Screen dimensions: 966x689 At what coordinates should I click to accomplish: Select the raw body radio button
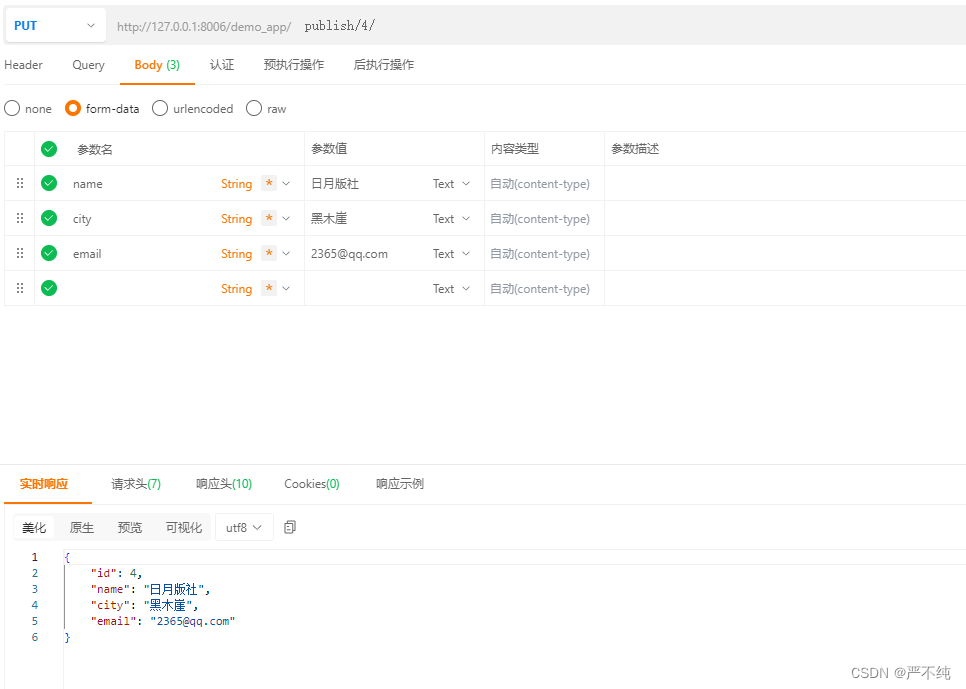point(254,108)
